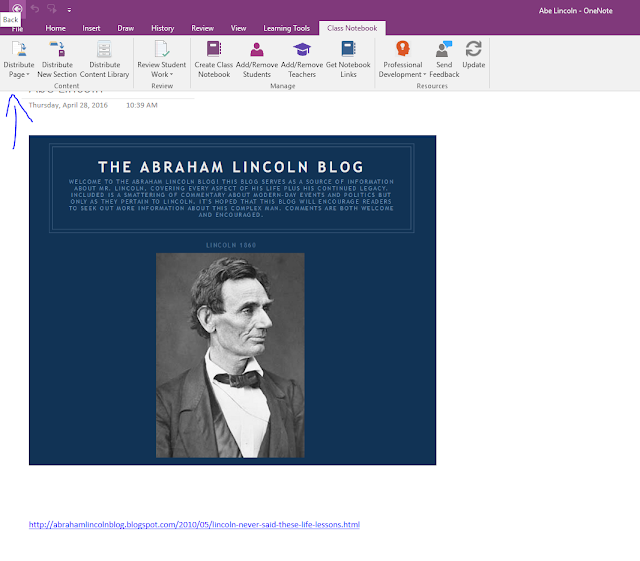Open Add/Remove Teachers
The height and width of the screenshot is (561, 640).
point(302,59)
